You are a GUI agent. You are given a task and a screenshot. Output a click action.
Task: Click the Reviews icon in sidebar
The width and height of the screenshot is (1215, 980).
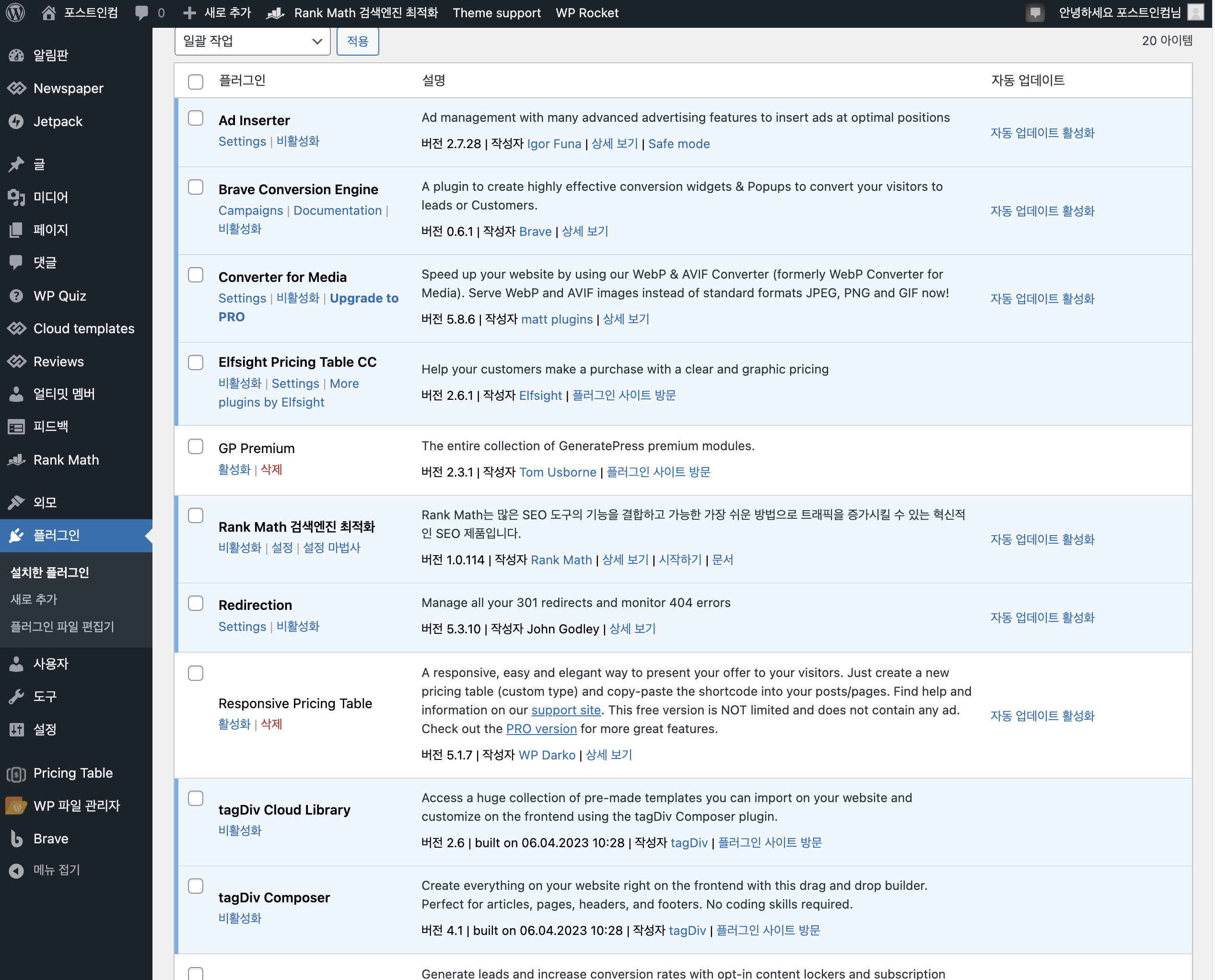click(x=16, y=362)
